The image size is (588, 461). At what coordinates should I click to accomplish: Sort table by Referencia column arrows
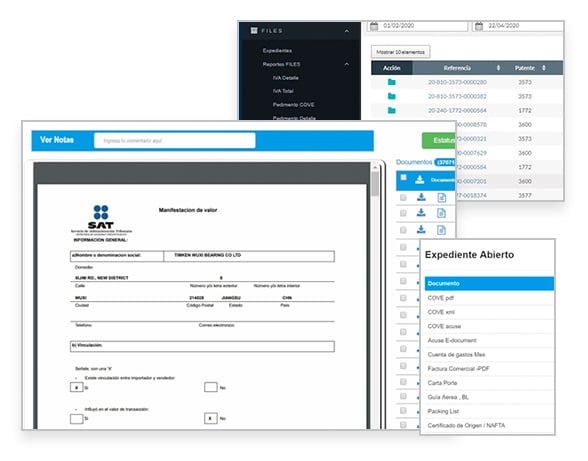[498, 68]
